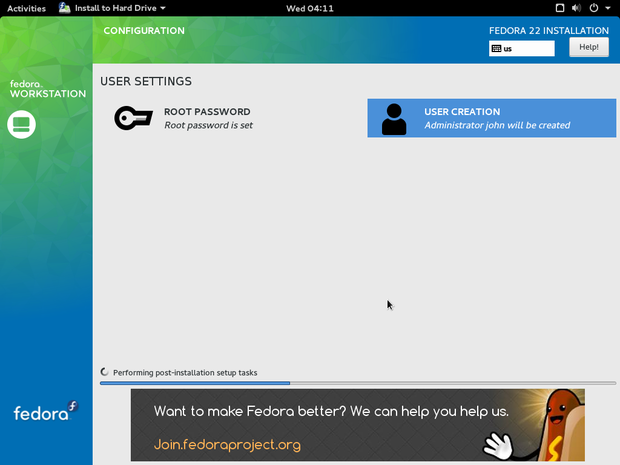
Task: Open User Creation settings
Action: pyautogui.click(x=491, y=118)
